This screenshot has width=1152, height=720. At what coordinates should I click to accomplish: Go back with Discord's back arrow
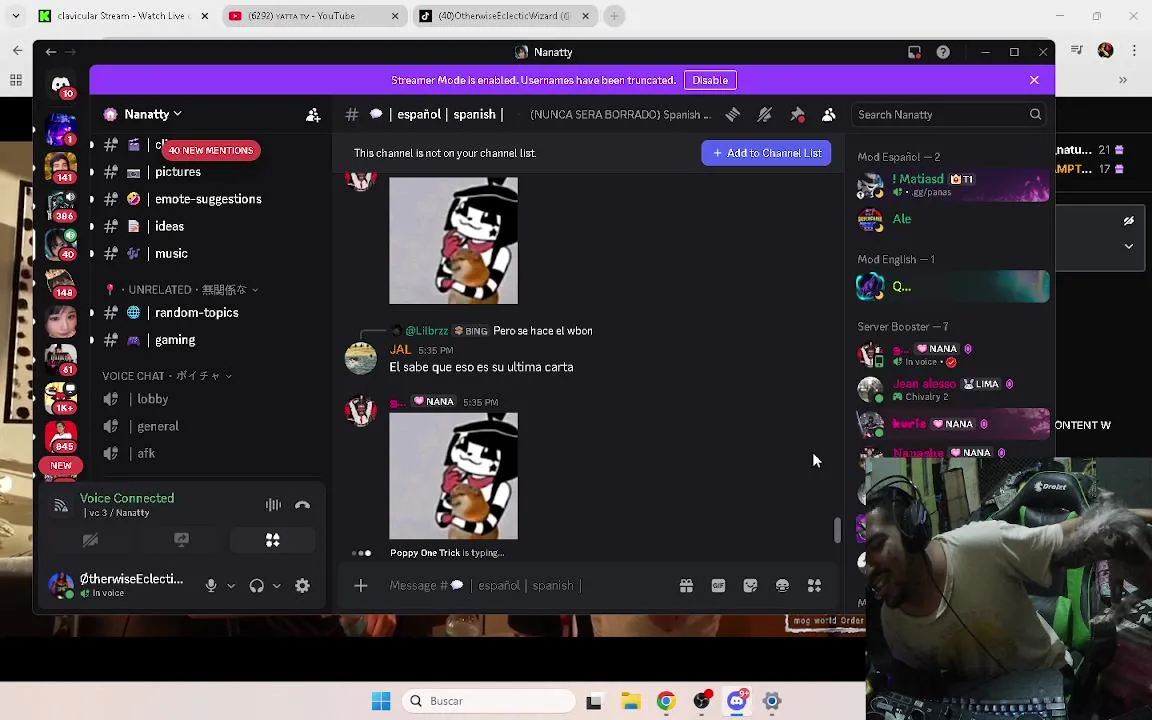coord(51,52)
